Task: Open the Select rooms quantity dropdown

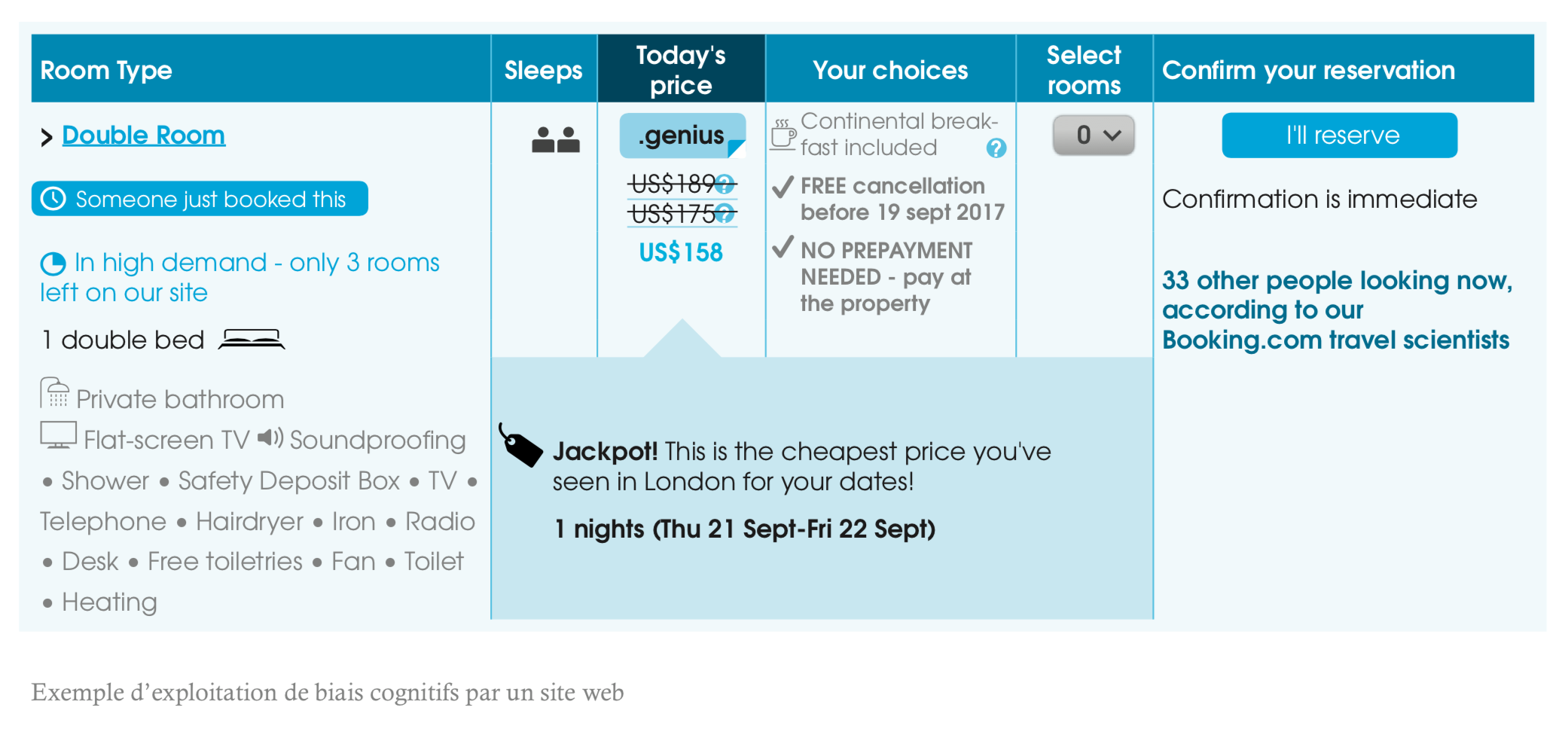Action: pos(1094,136)
